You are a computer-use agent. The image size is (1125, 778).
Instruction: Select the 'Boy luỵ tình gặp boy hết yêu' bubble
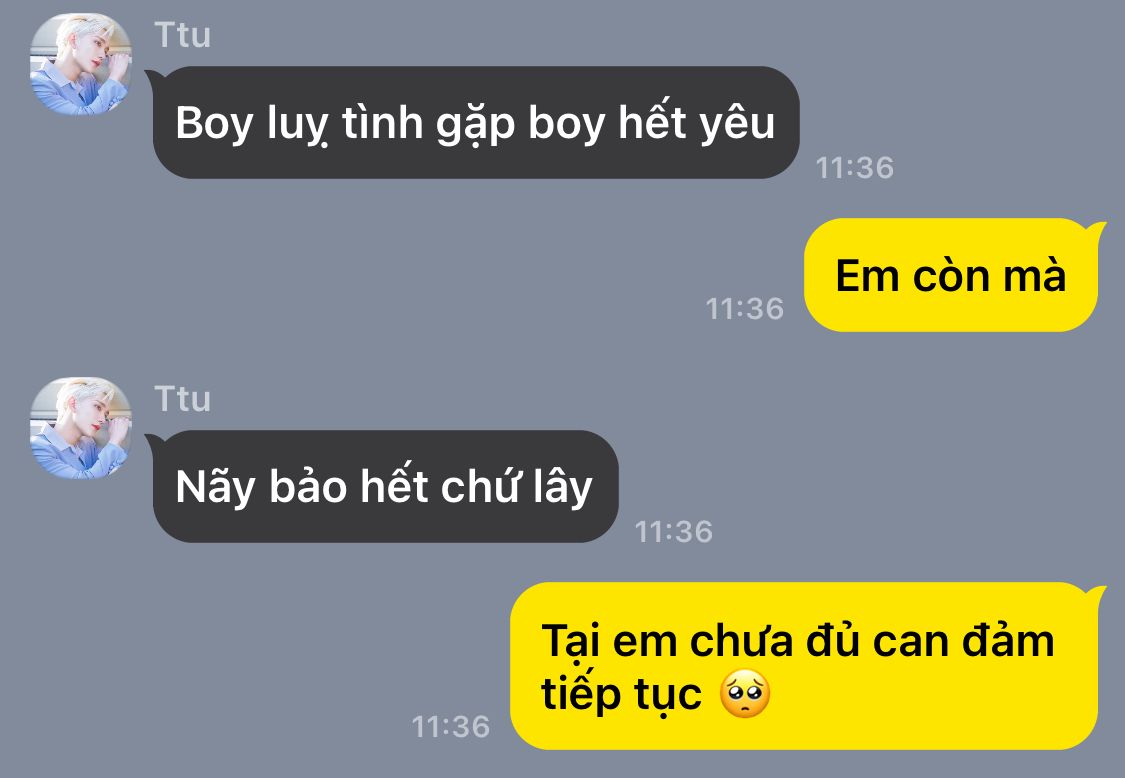[476, 123]
